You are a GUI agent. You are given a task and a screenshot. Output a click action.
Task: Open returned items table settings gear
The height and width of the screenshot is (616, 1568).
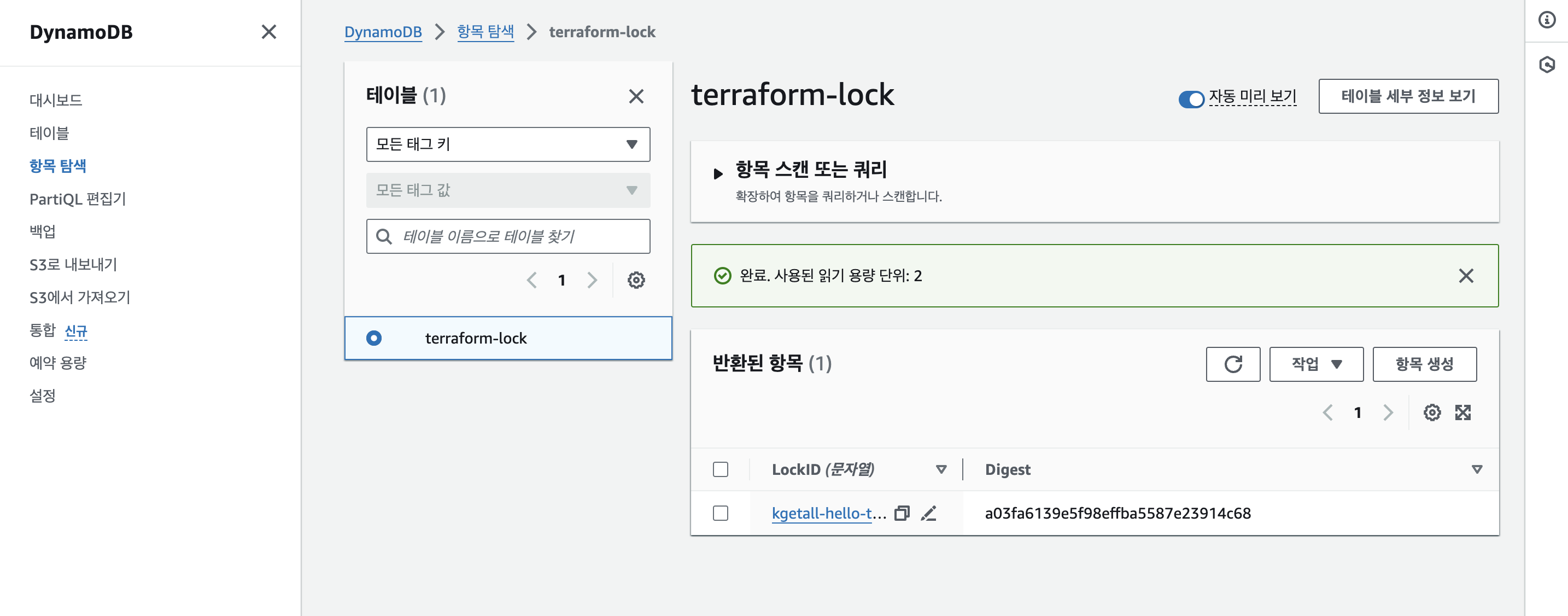pos(1432,412)
